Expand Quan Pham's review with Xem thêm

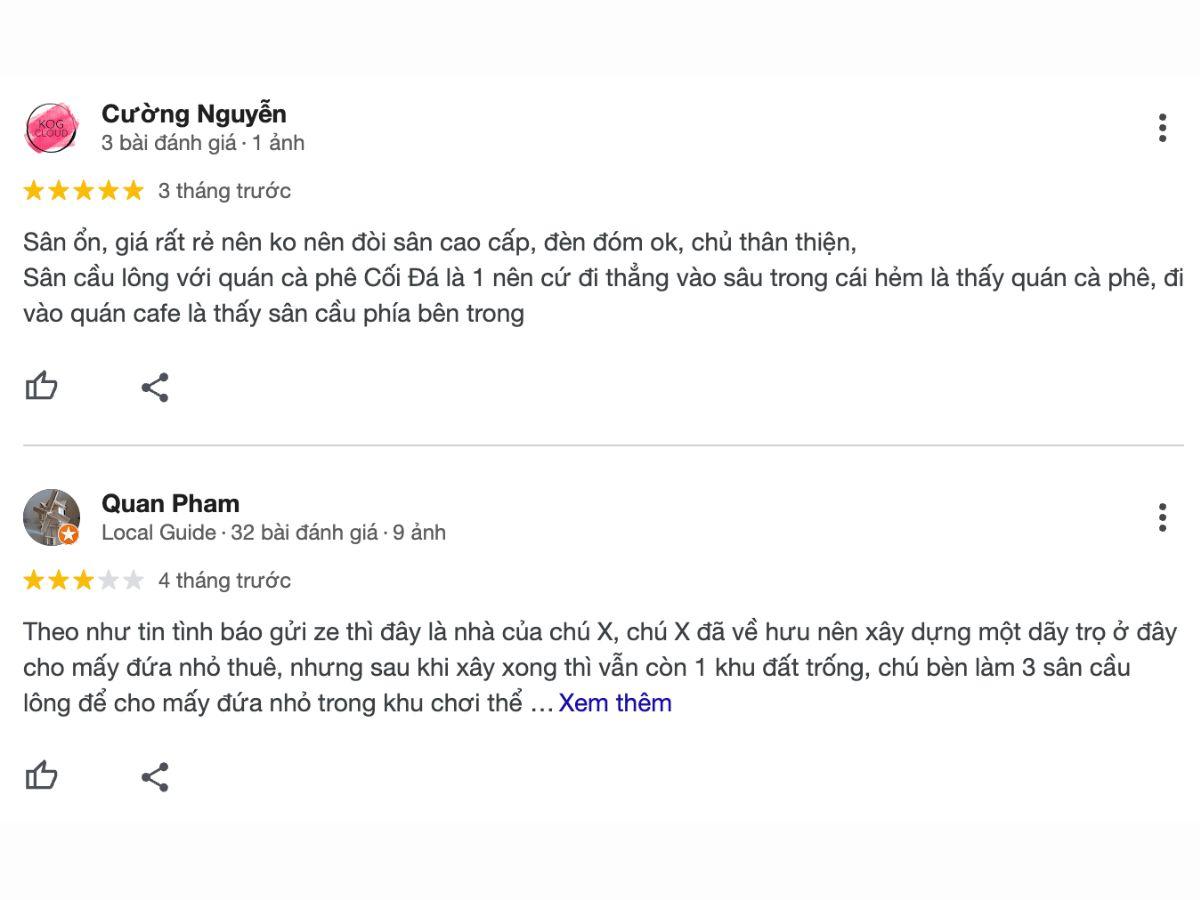pyautogui.click(x=615, y=703)
